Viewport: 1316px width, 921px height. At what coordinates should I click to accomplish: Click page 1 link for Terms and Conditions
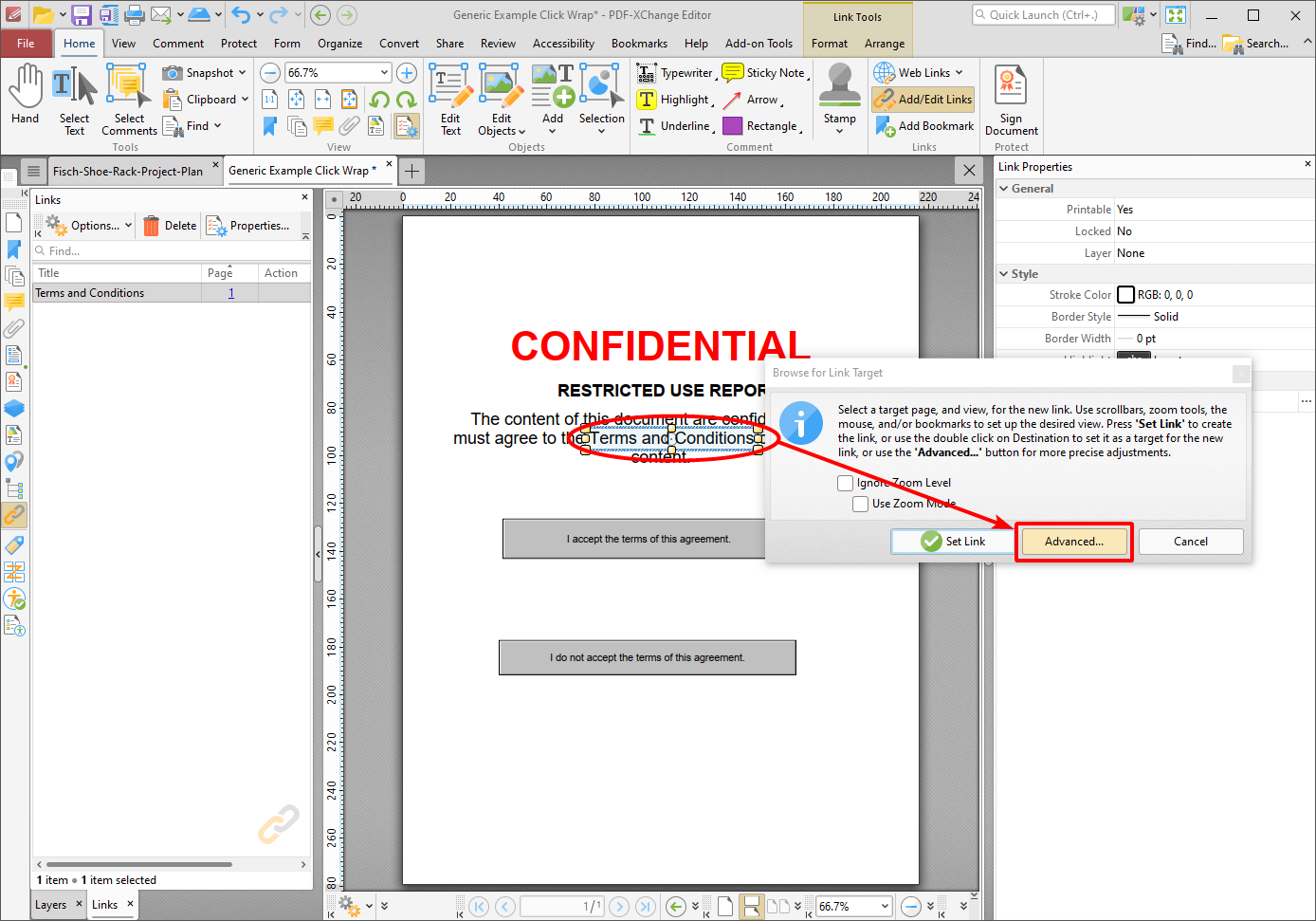coord(229,292)
